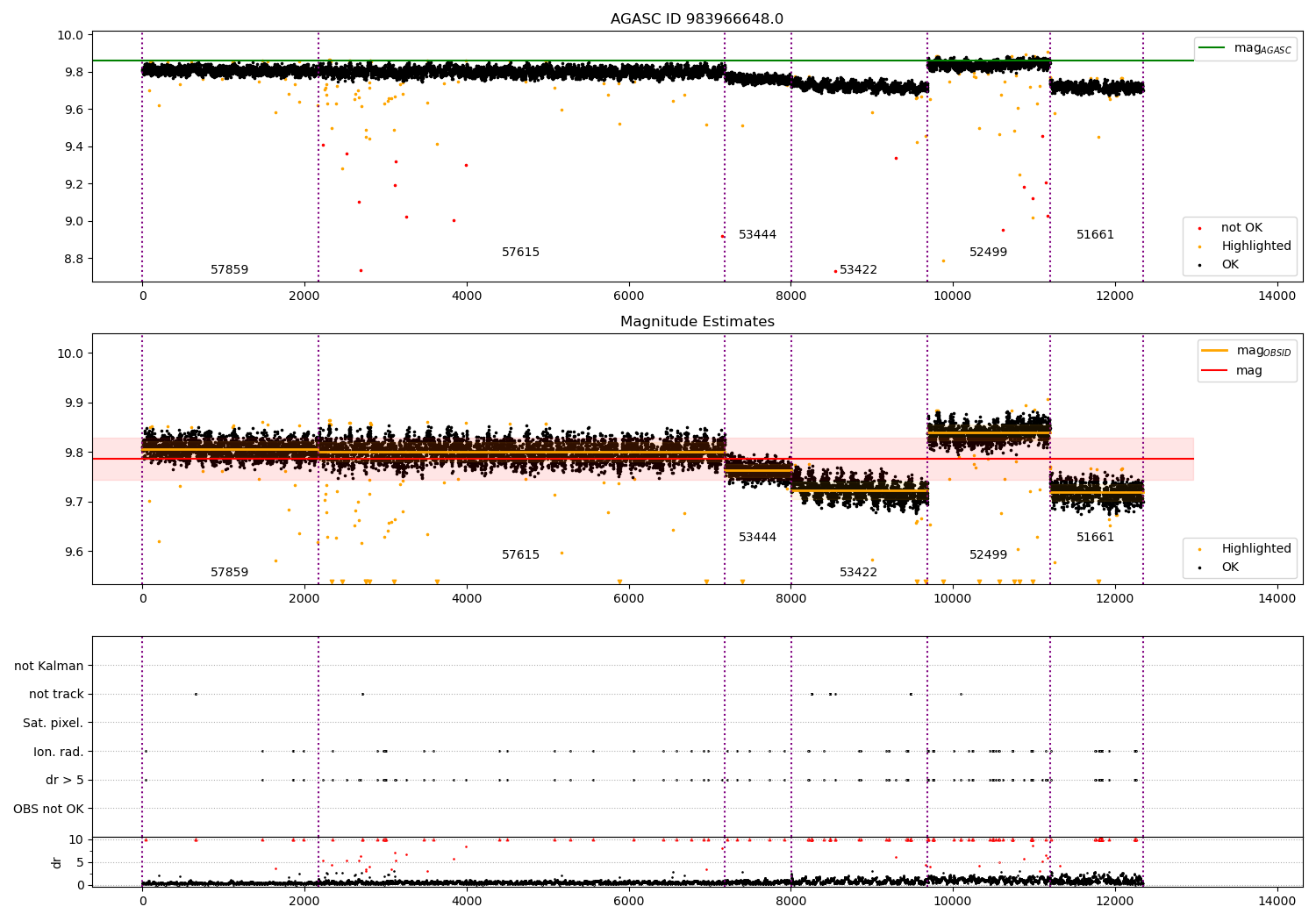Click OBSID label 57615 in the AGASC plot
This screenshot has height=921, width=1316.
(x=521, y=253)
